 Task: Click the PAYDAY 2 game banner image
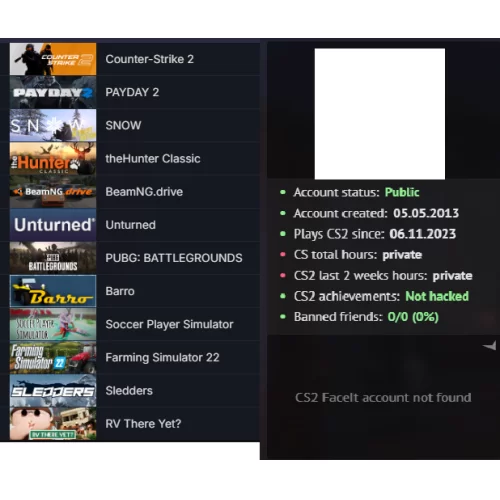tap(53, 92)
